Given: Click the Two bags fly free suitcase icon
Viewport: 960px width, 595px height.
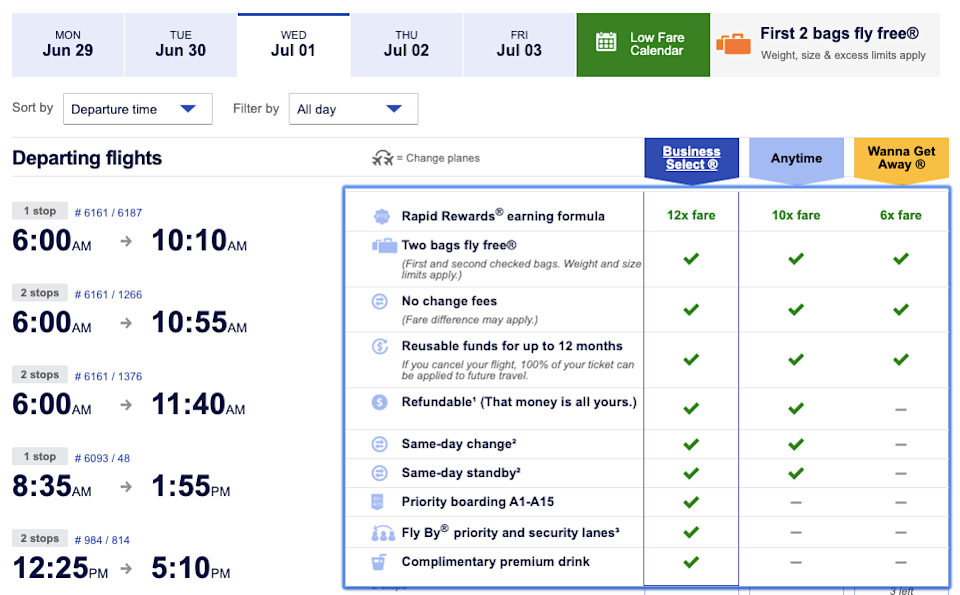Looking at the screenshot, I should [x=384, y=246].
